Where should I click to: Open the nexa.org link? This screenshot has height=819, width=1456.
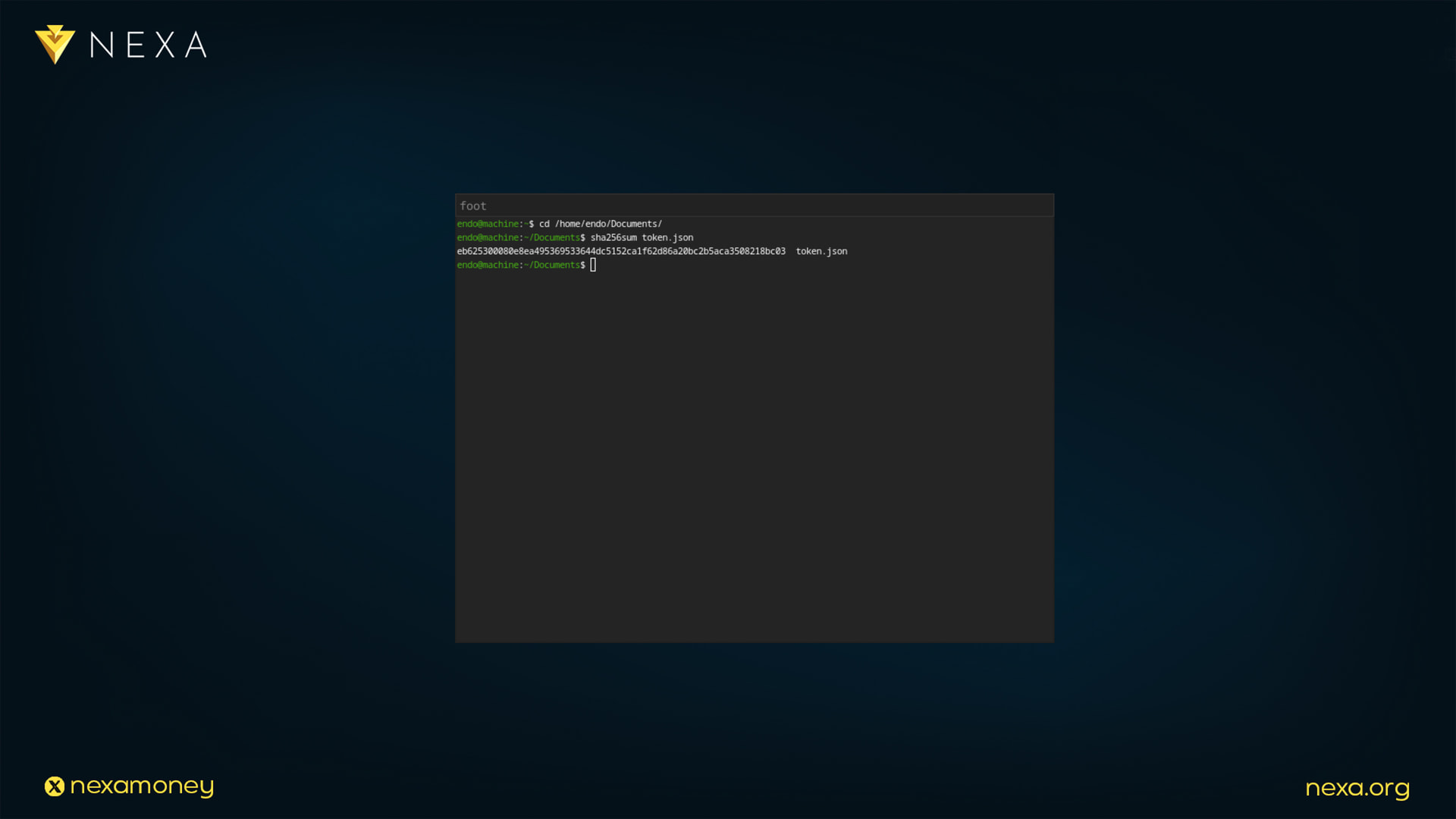(1357, 788)
